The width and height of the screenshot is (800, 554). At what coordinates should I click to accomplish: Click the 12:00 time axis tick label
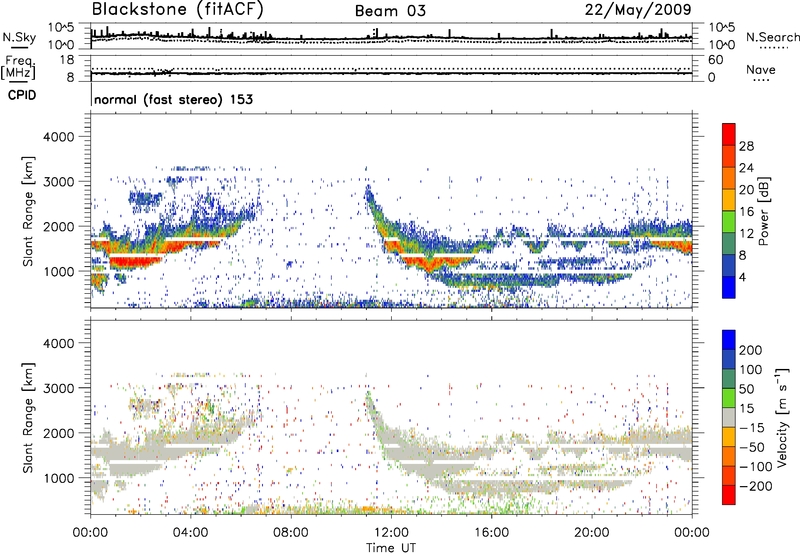(391, 533)
